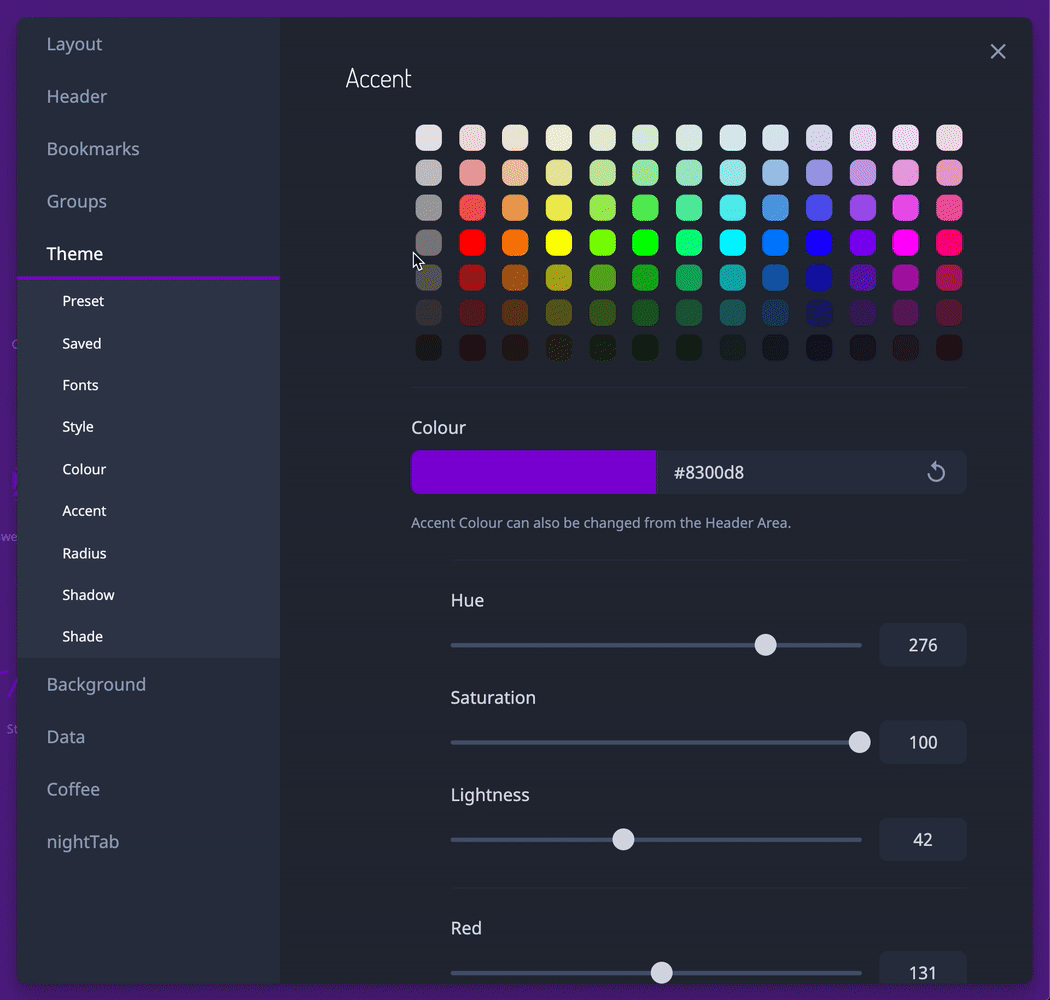
Task: Go to the Background settings section
Action: click(96, 685)
